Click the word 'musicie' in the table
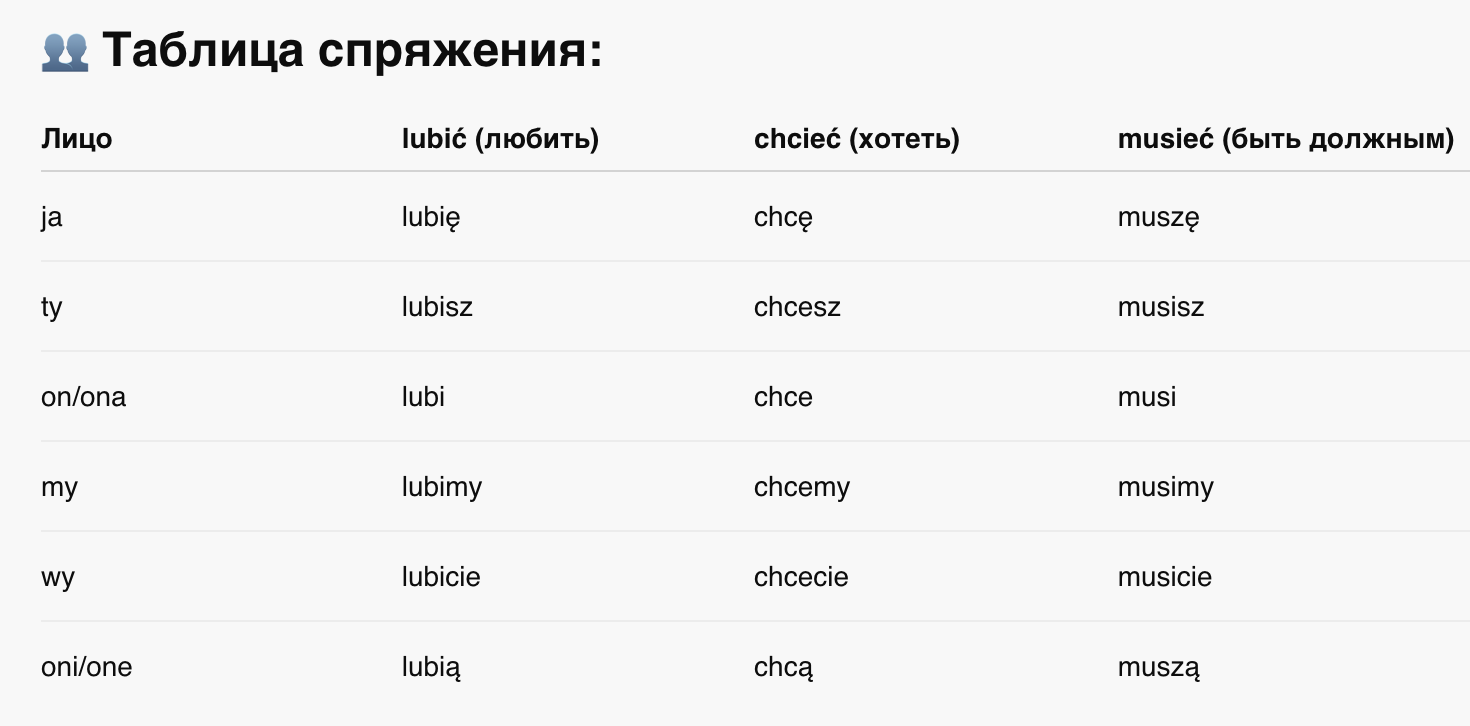The width and height of the screenshot is (1470, 726). [x=1165, y=577]
